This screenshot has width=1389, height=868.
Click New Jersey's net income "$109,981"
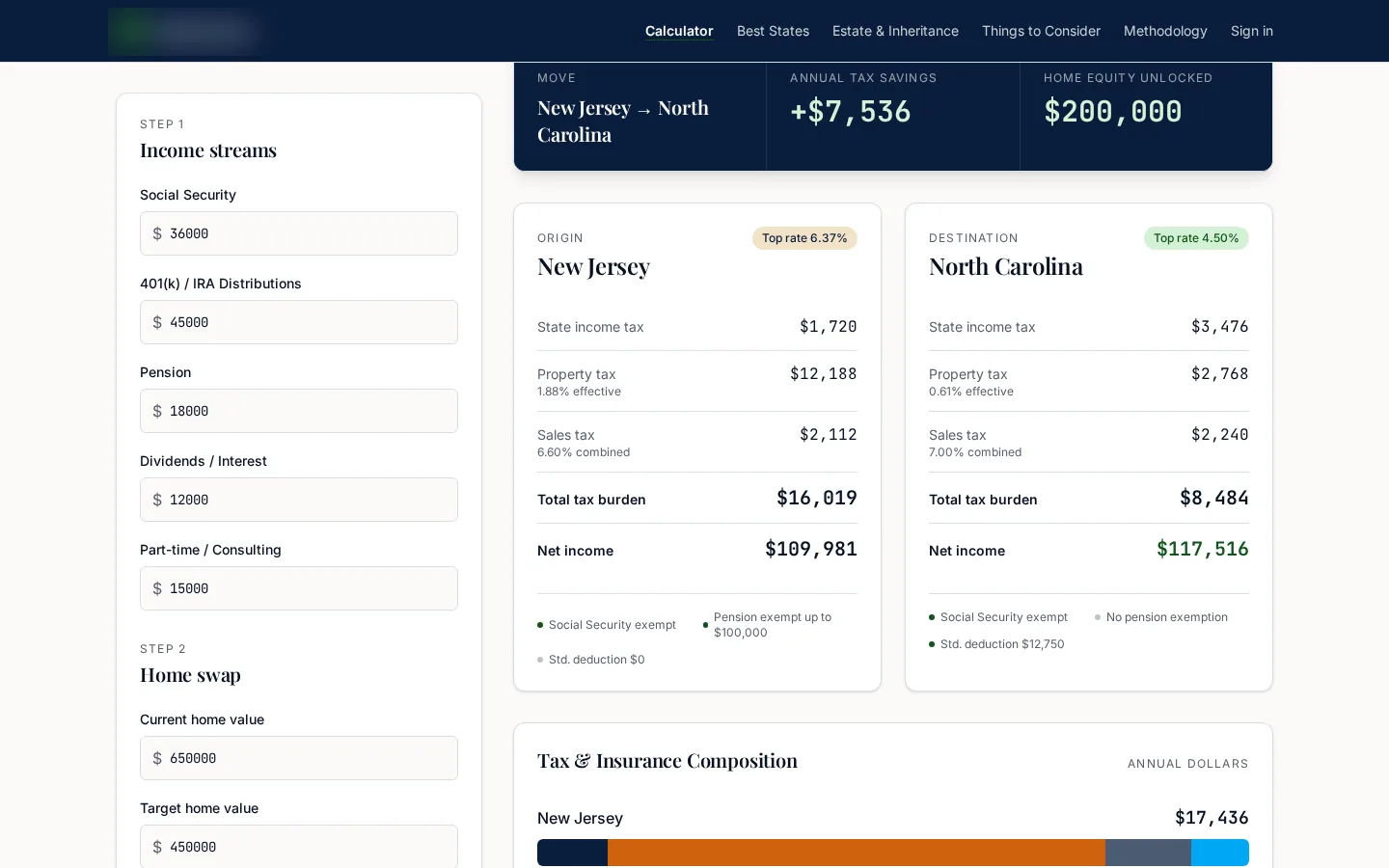tap(811, 549)
